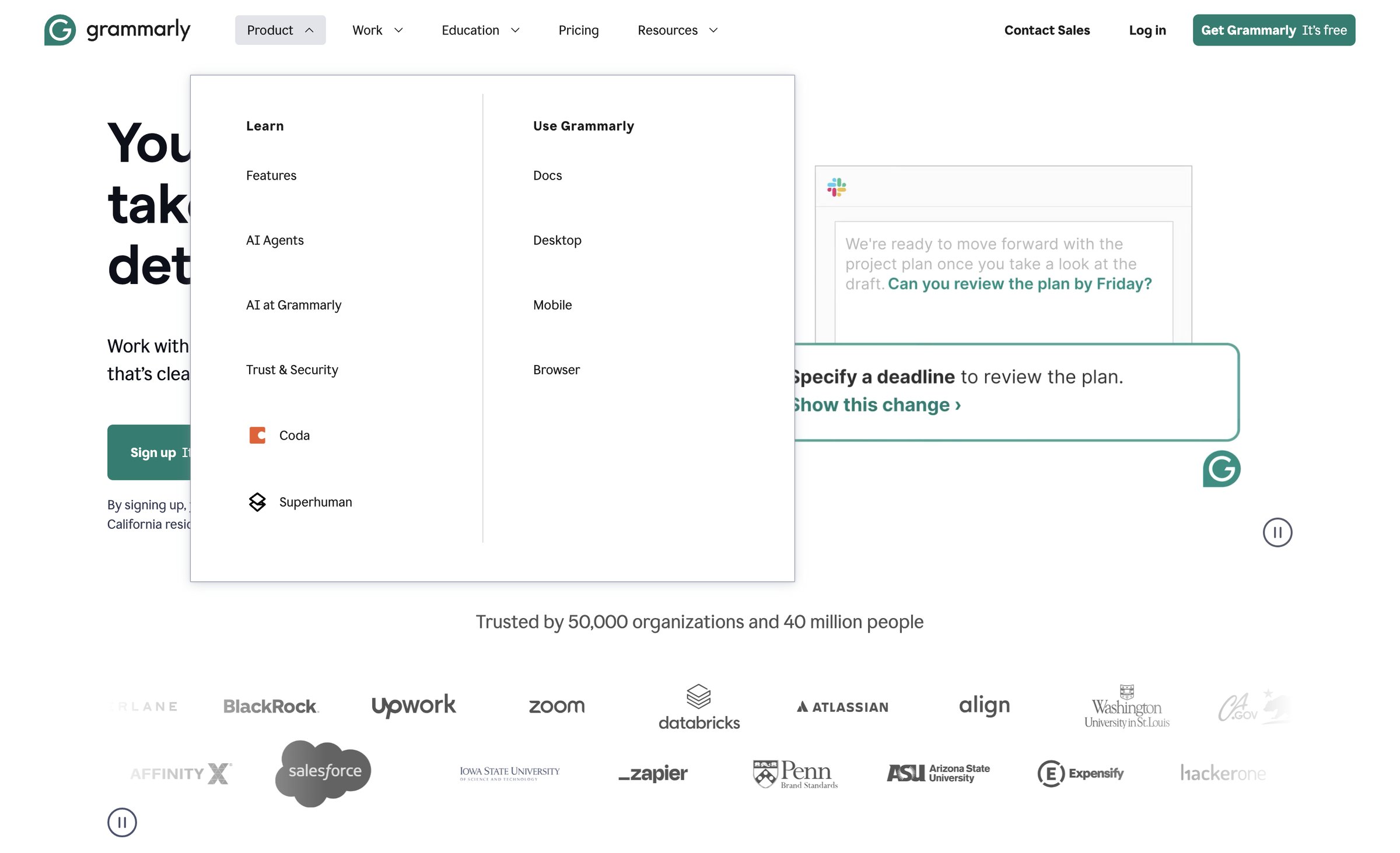Click Contact Sales link
This screenshot has width=1400, height=853.
[1046, 30]
